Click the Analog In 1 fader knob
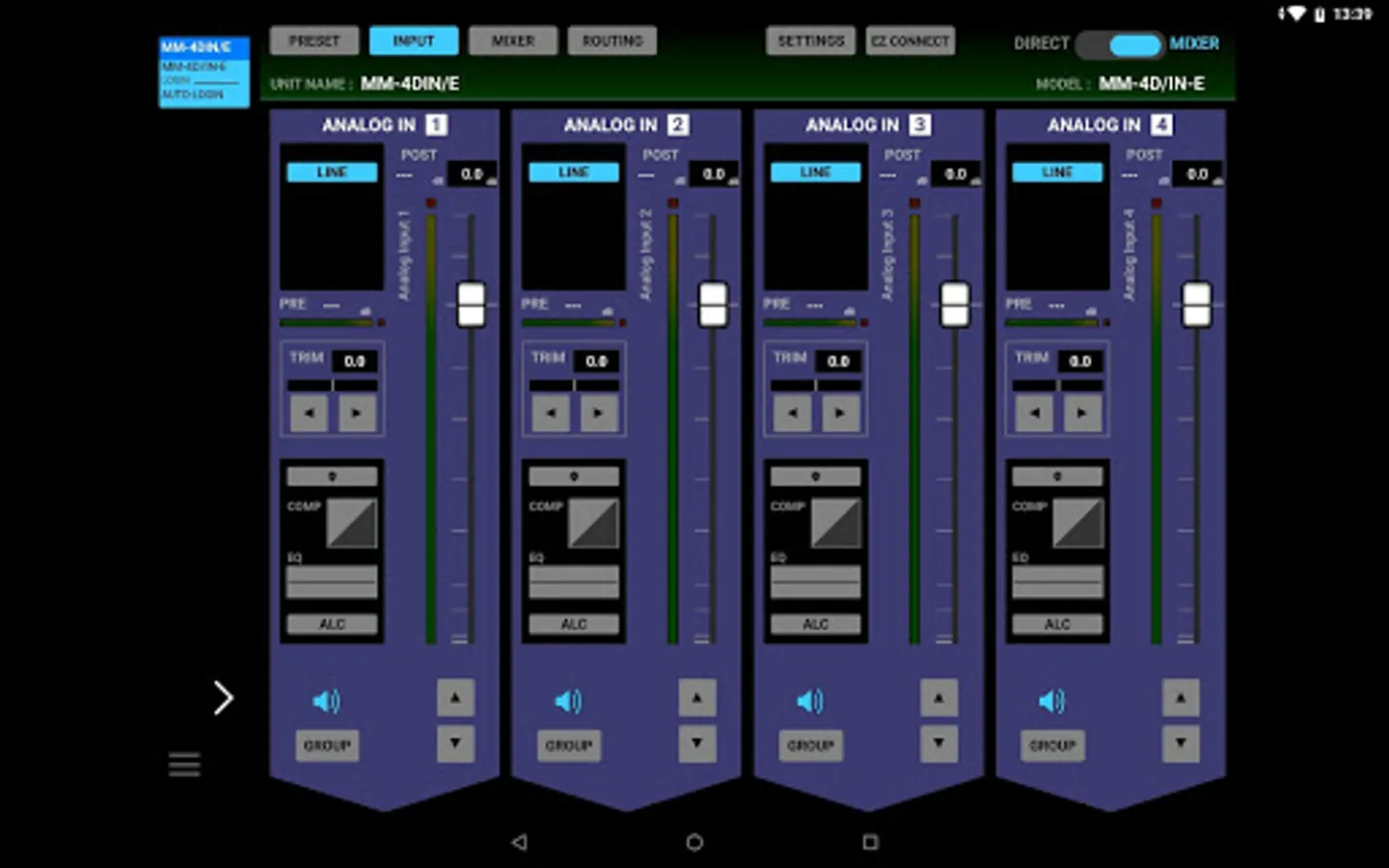This screenshot has height=868, width=1389. [x=471, y=305]
